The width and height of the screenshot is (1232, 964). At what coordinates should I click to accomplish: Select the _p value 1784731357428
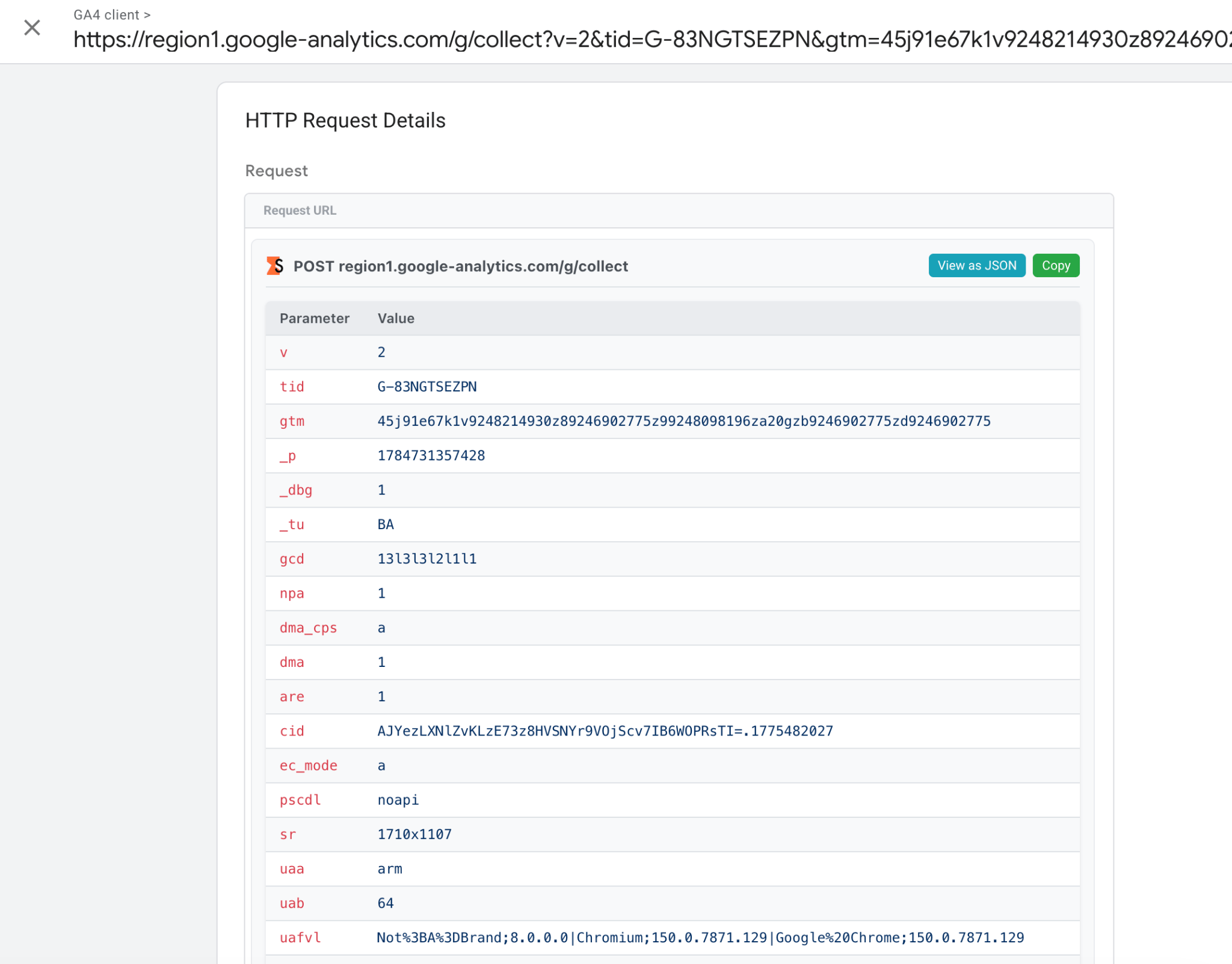431,456
